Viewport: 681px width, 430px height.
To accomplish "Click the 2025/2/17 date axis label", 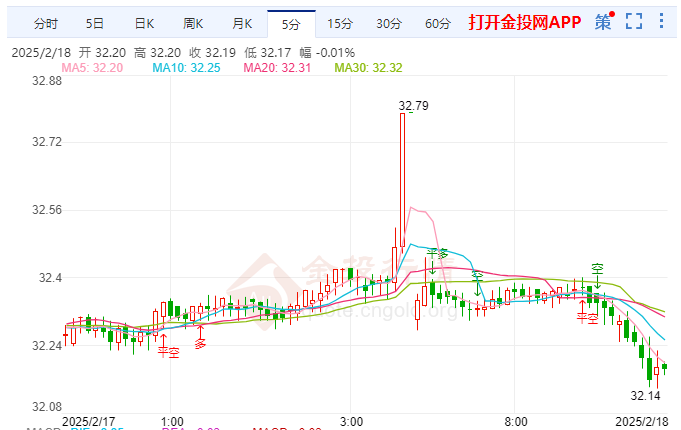I will tap(89, 421).
